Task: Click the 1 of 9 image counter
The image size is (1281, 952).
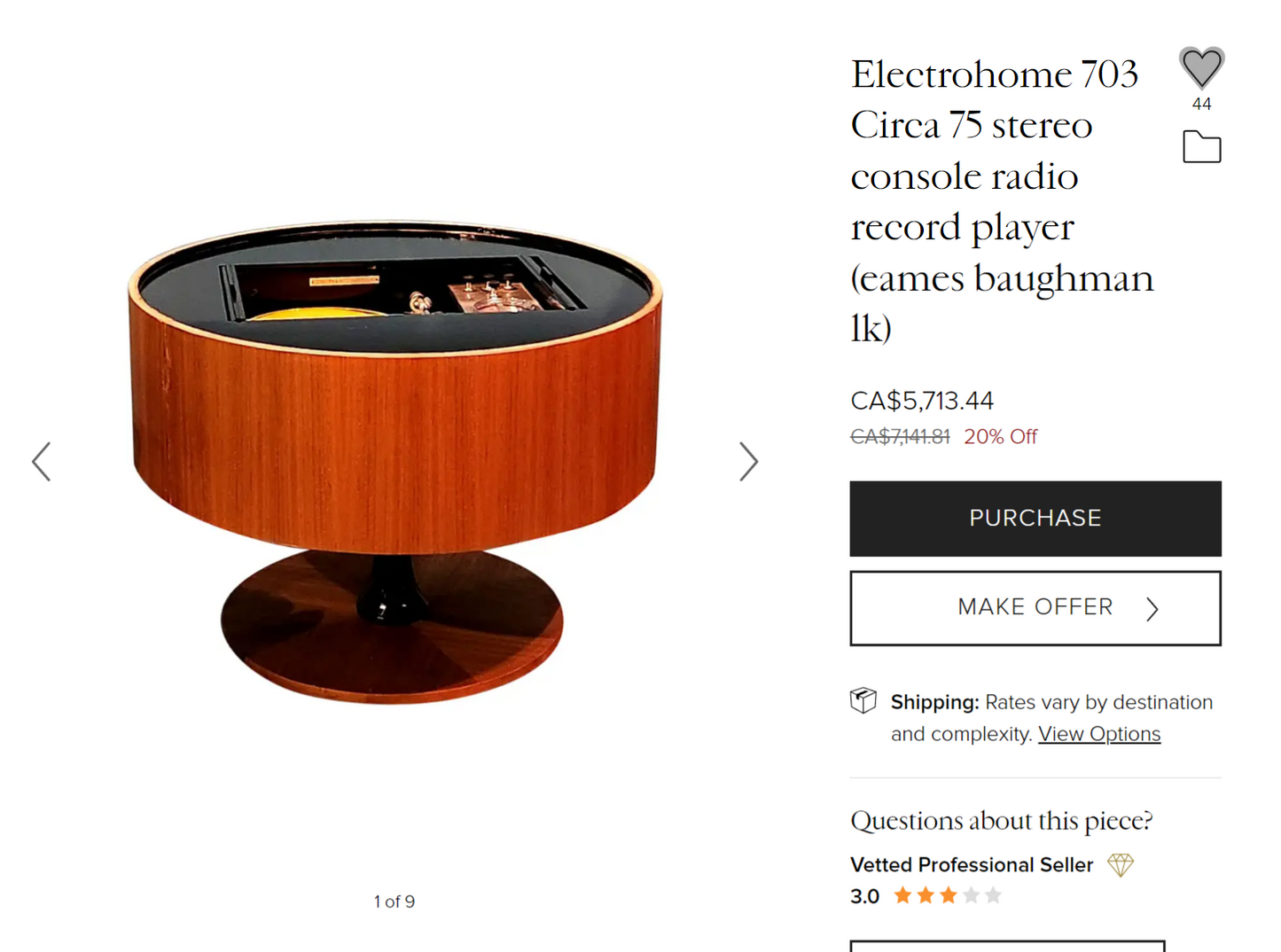Action: tap(394, 901)
